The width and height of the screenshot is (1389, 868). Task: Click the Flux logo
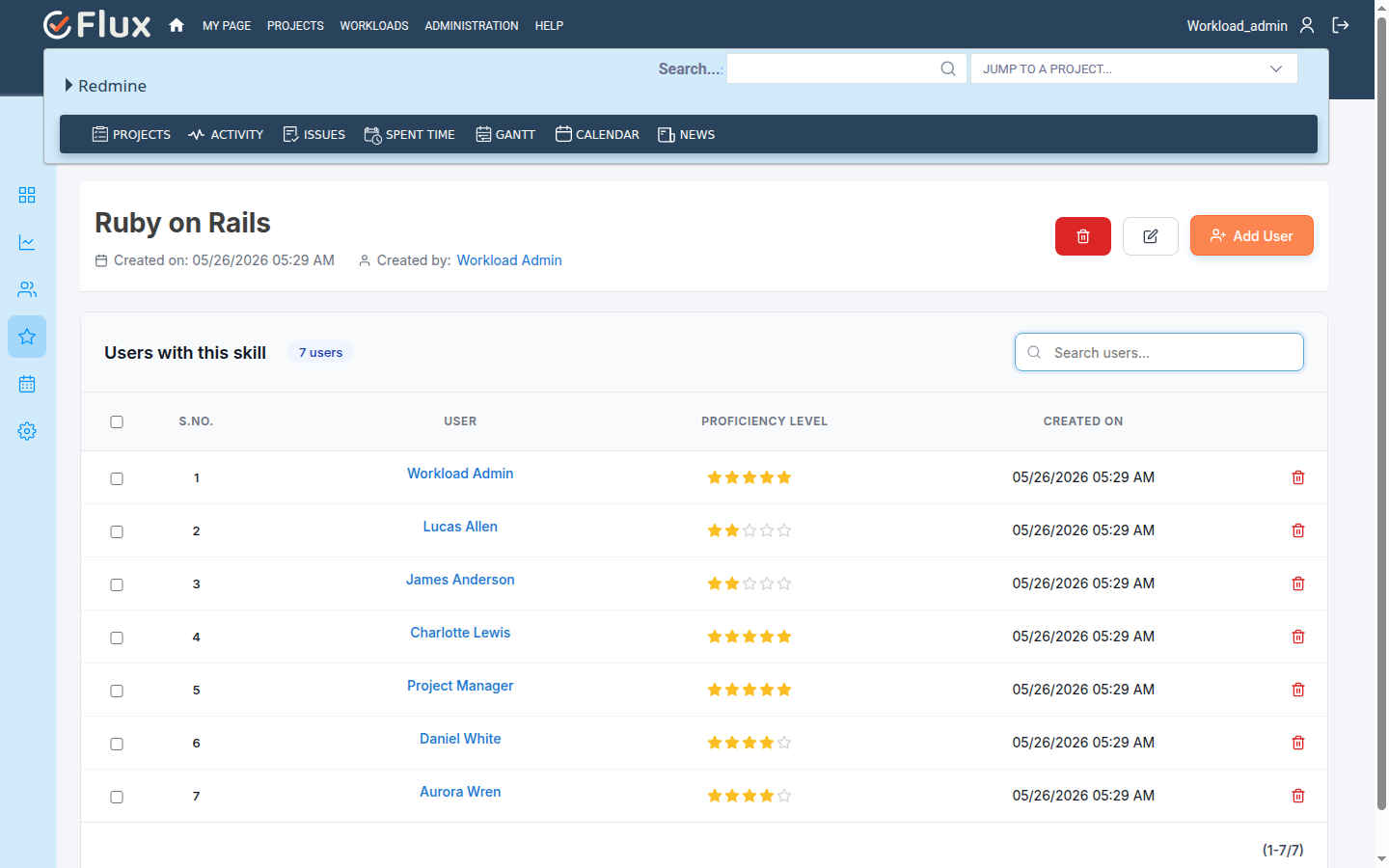(x=97, y=25)
